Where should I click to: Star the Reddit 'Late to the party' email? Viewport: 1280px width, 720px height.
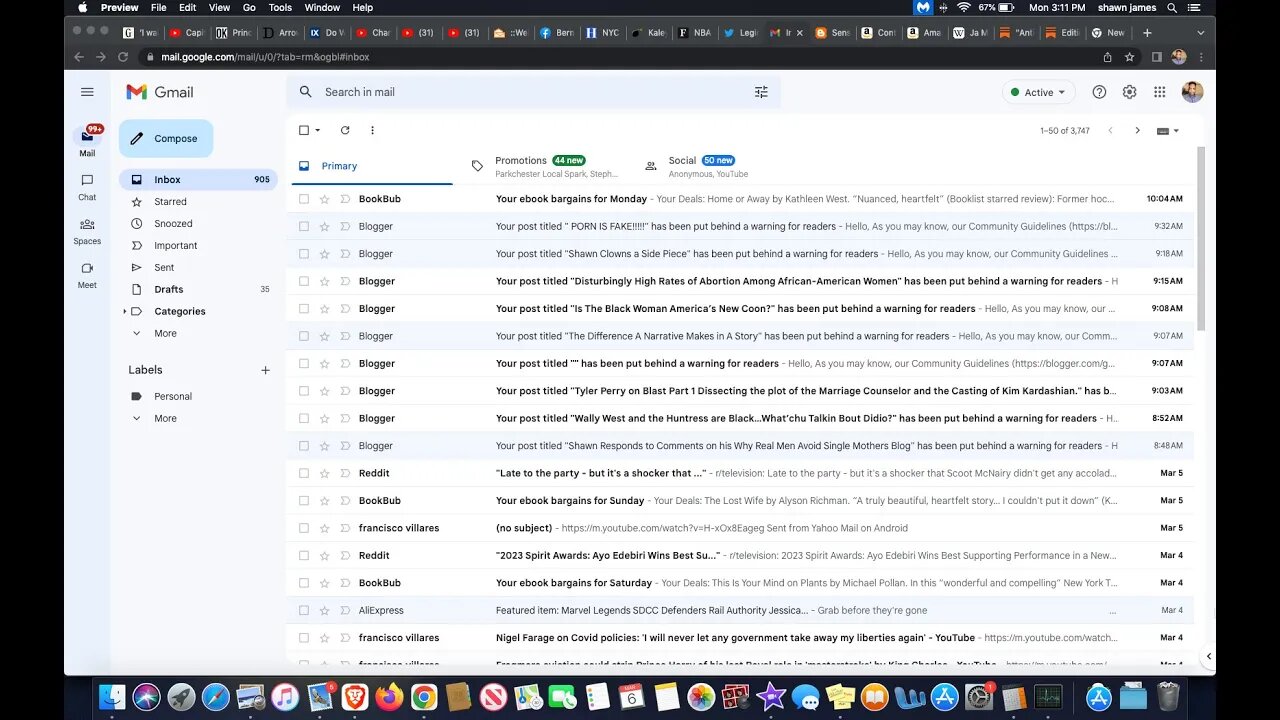point(324,473)
